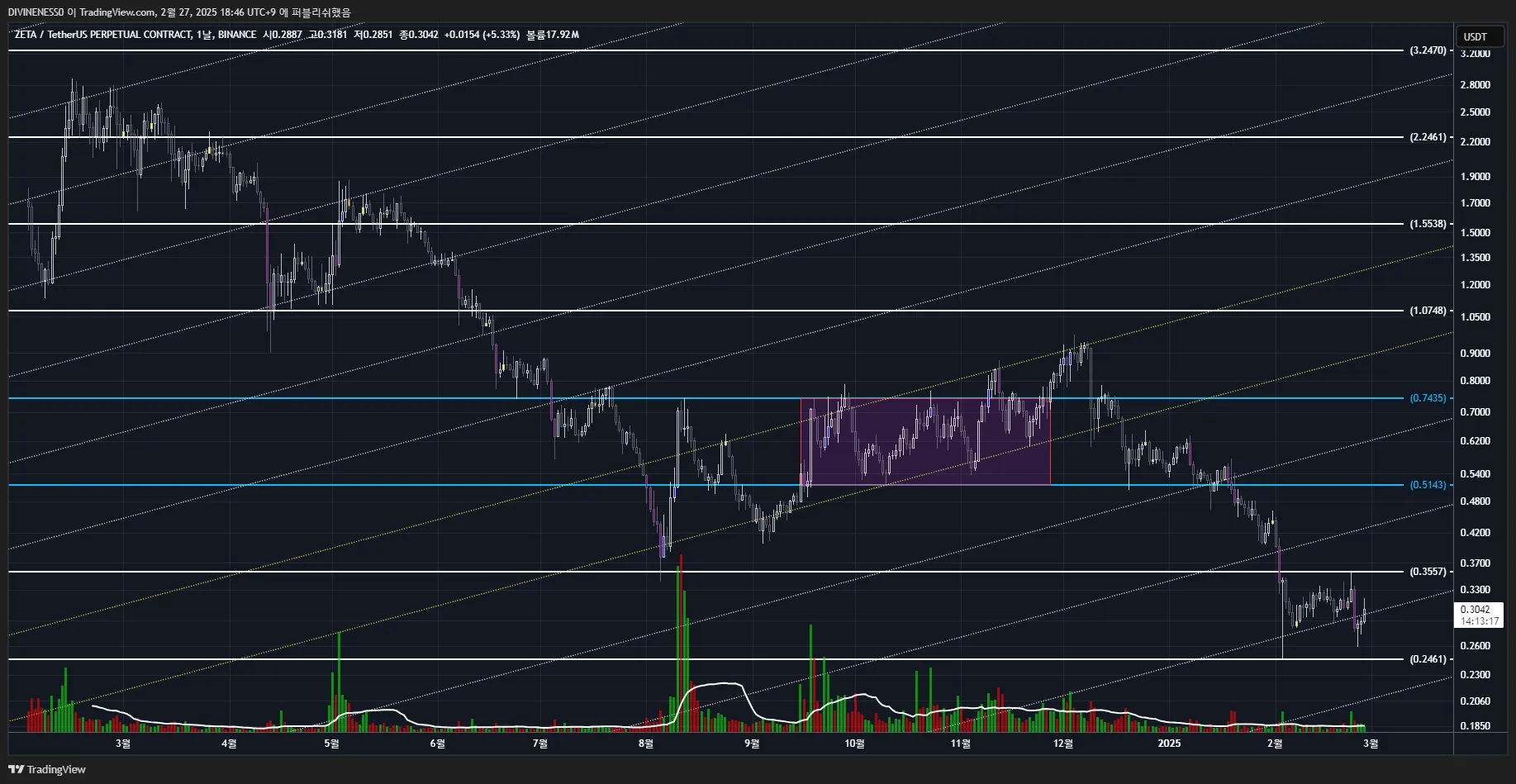
Task: Click 0.6200 on the price scale
Action: (x=1476, y=441)
